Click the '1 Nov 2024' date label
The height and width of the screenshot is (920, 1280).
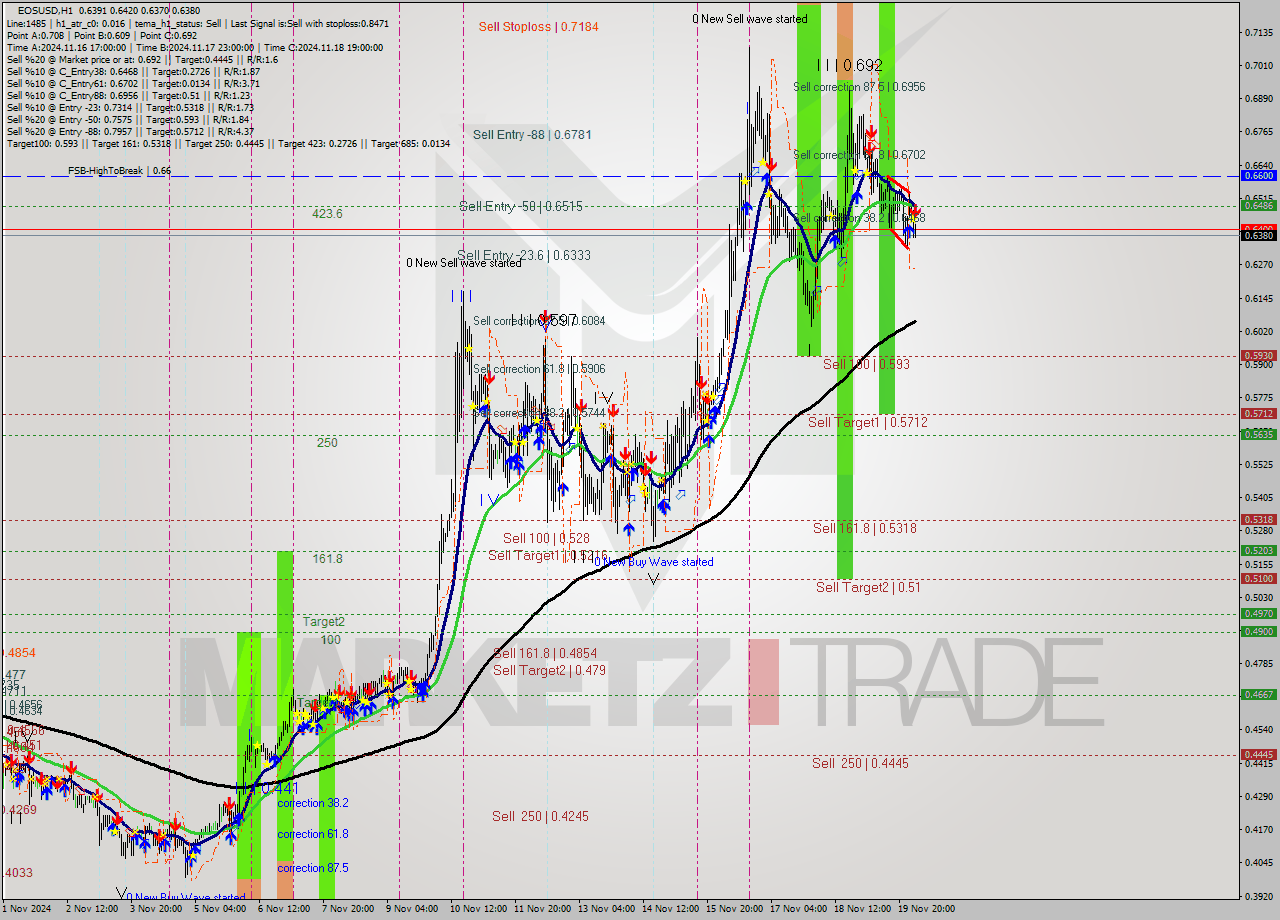[x=25, y=909]
